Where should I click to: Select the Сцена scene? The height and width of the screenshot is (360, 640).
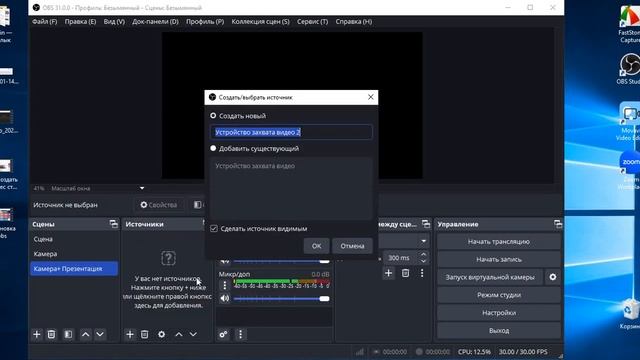(x=73, y=239)
